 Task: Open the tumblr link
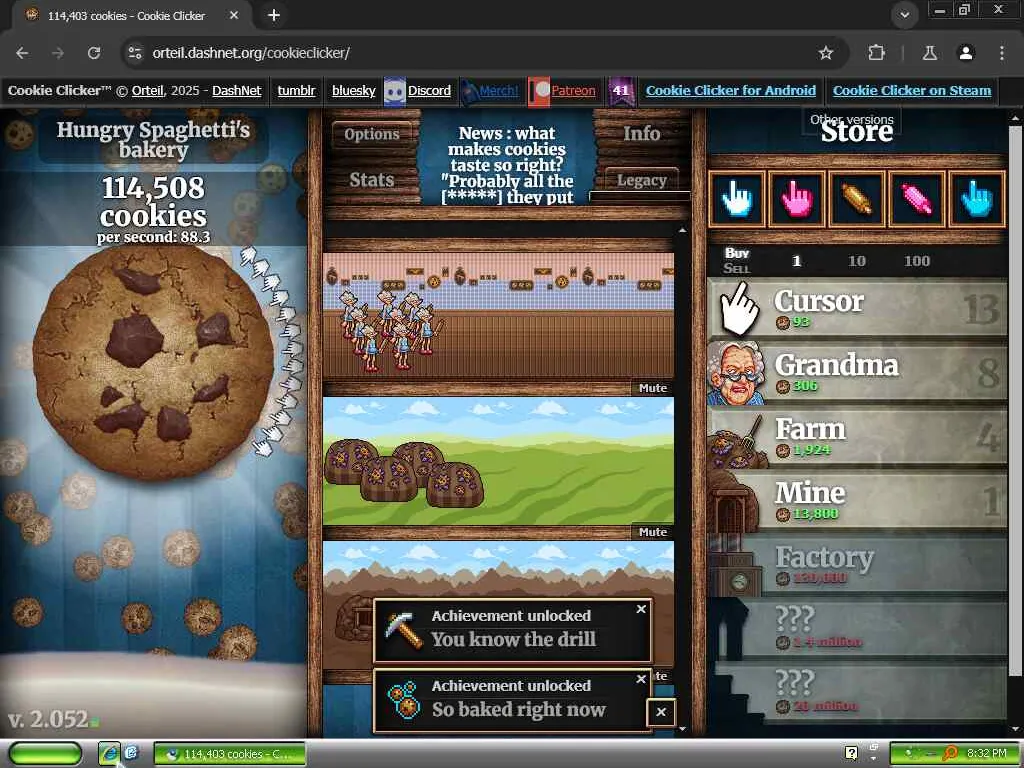coord(296,91)
